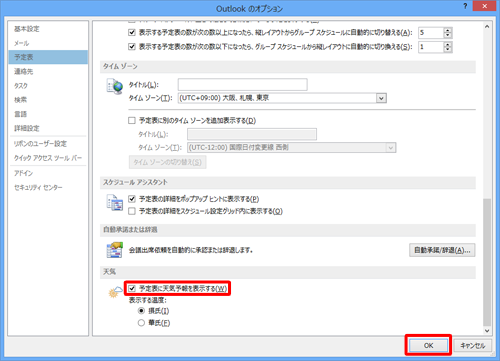Toggle auto-switch to vertical layout checkbox (S)
500x361 pixels.
(132, 46)
